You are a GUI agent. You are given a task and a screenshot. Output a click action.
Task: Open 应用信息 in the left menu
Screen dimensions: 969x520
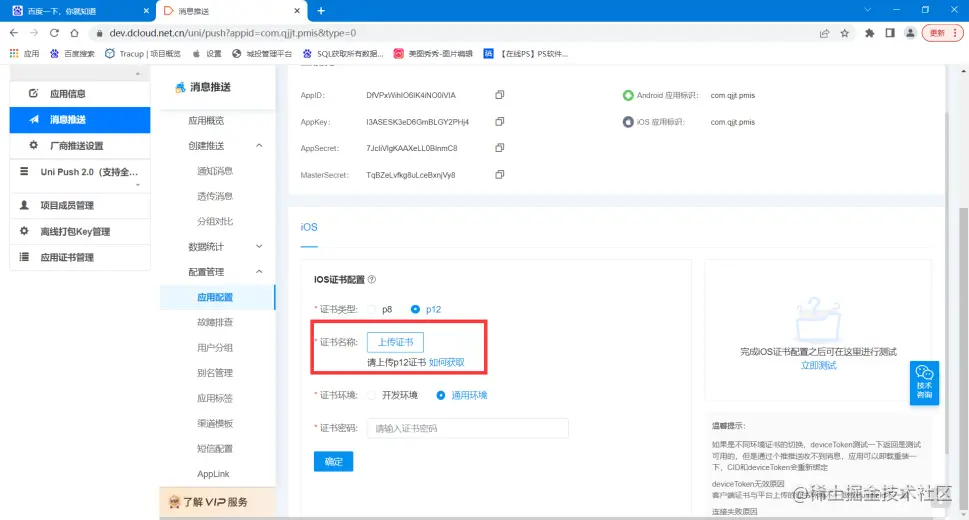click(x=80, y=93)
